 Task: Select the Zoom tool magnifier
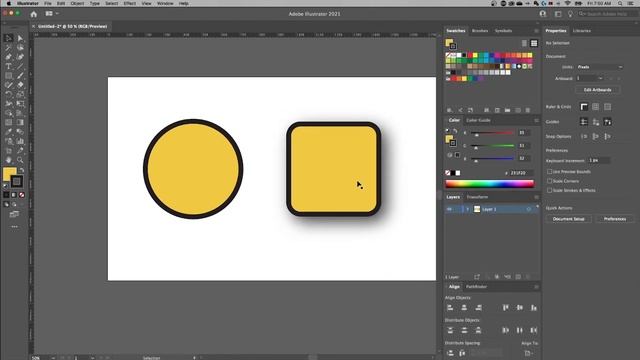point(20,160)
